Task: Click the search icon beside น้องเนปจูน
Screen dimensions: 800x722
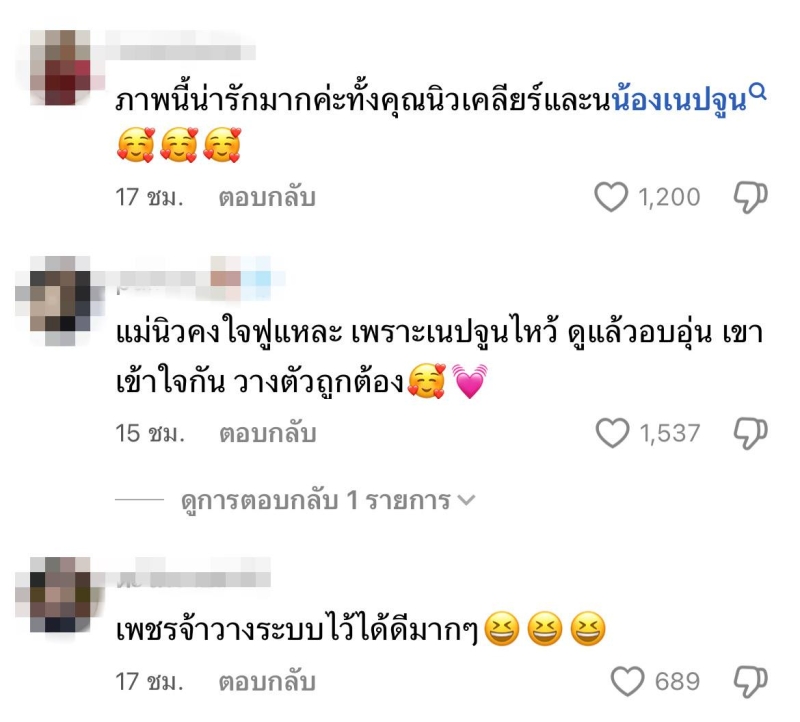Action: coord(759,92)
